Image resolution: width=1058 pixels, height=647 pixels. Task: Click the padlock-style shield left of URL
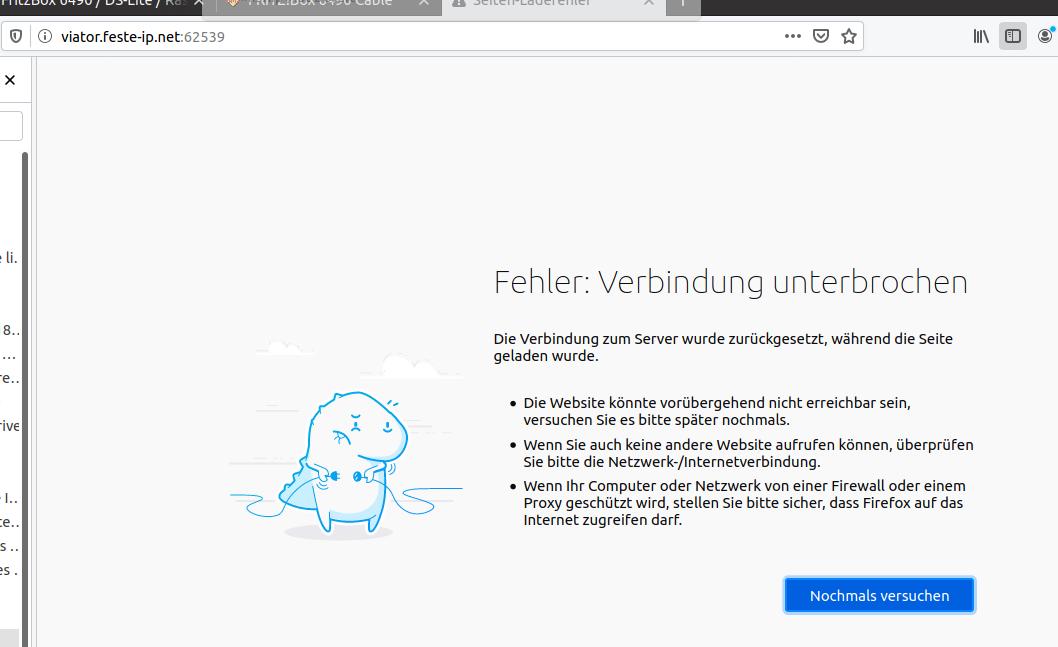pyautogui.click(x=15, y=36)
